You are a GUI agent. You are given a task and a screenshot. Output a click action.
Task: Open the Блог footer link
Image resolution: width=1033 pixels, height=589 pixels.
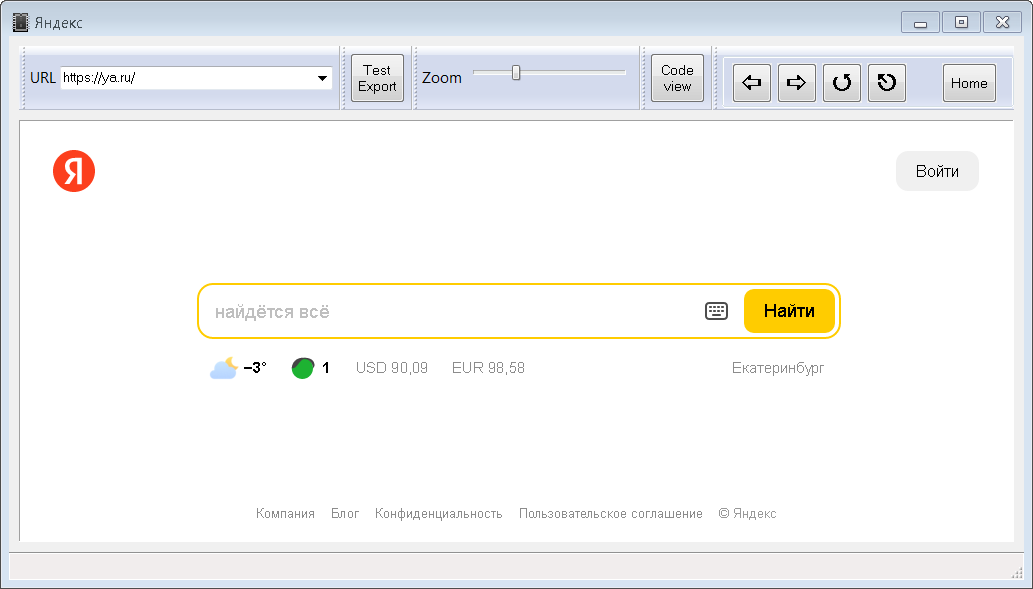[345, 513]
